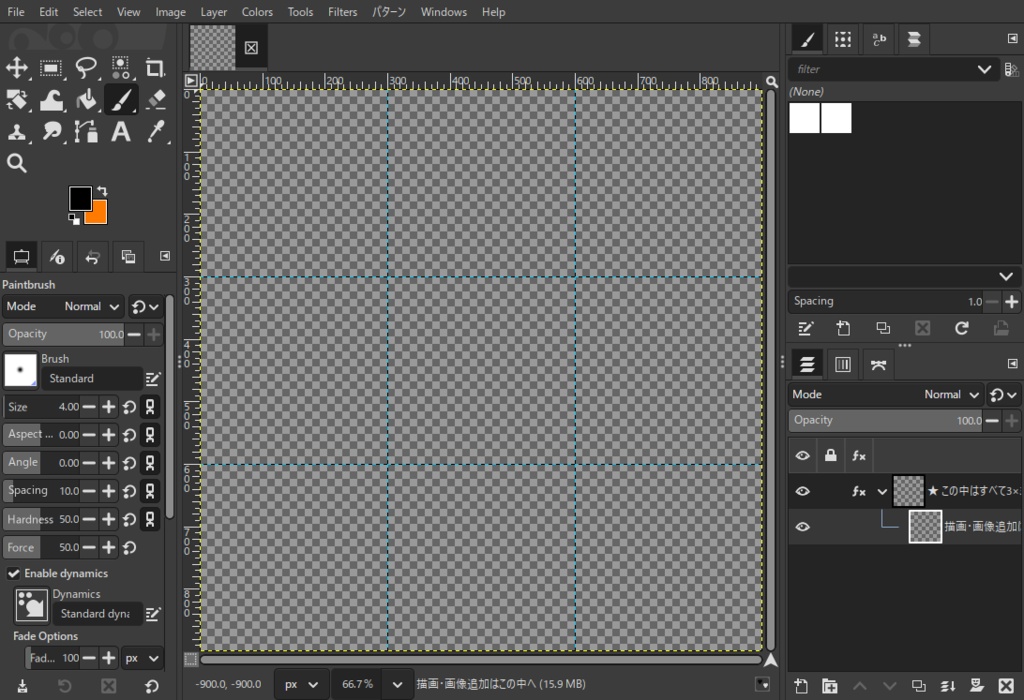
Task: Reset colors to default black and white
Action: tap(74, 219)
